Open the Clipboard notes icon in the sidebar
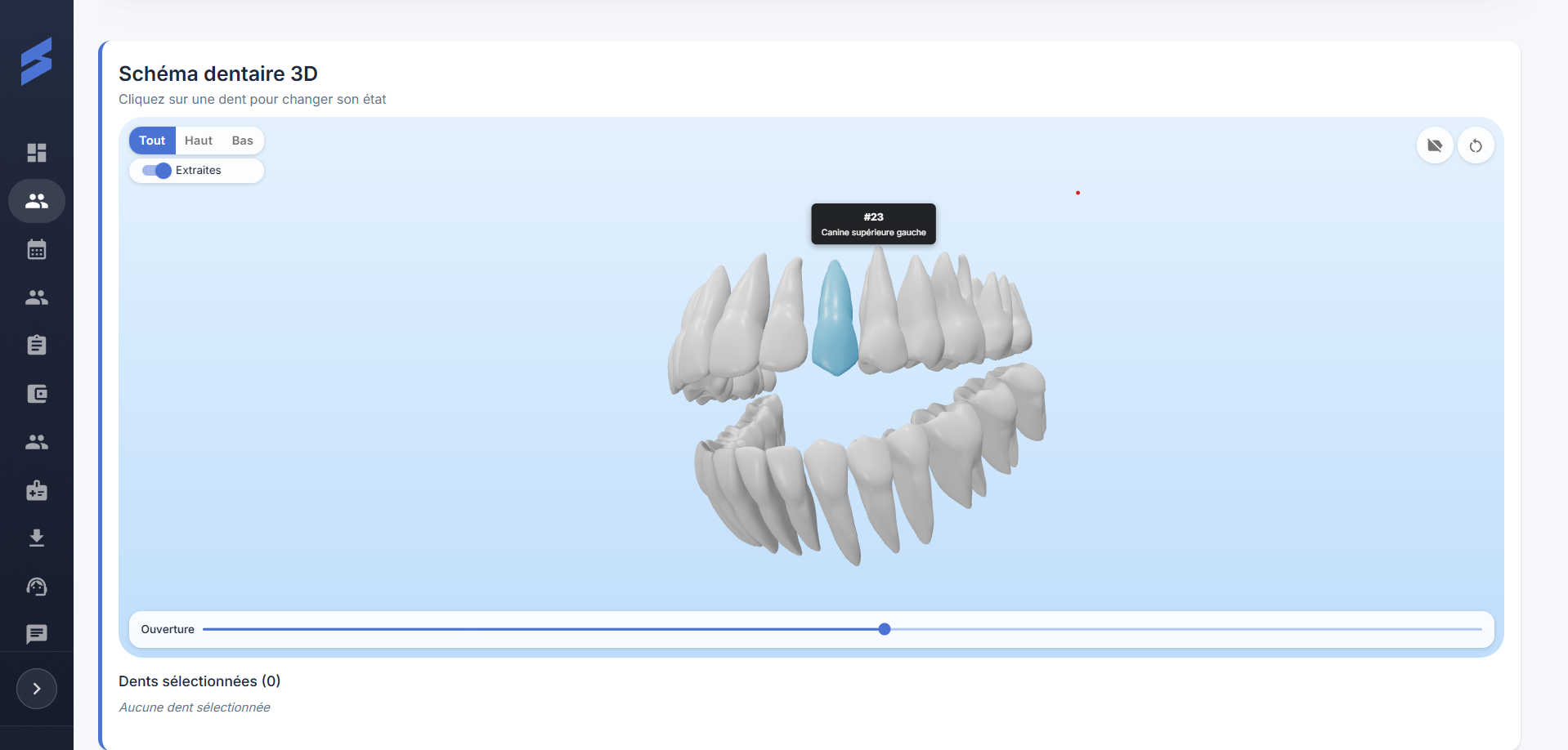The height and width of the screenshot is (750, 1568). pos(36,344)
